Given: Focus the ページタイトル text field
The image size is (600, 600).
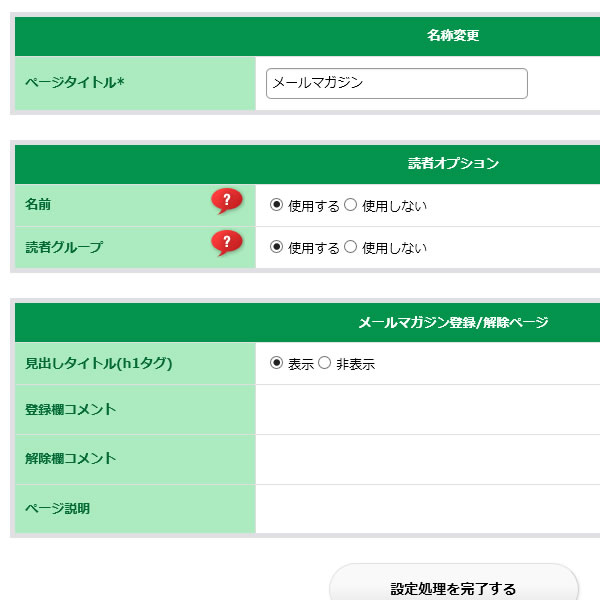Looking at the screenshot, I should tap(397, 83).
